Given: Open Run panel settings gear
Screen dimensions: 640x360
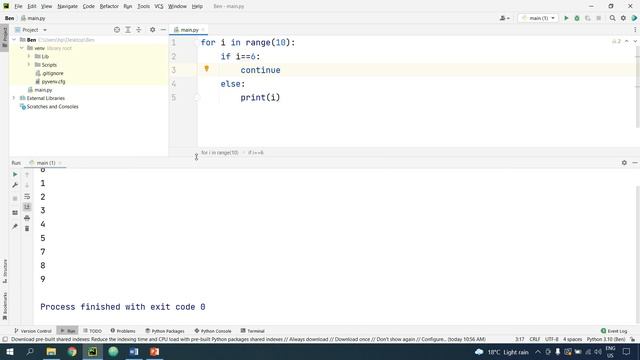Looking at the screenshot, I should (x=624, y=163).
